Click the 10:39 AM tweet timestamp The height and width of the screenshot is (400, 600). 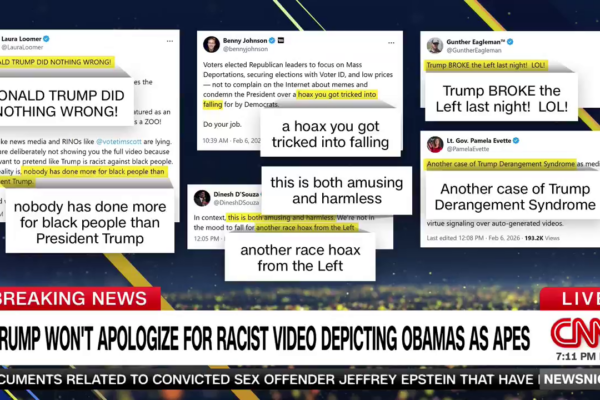click(x=216, y=141)
